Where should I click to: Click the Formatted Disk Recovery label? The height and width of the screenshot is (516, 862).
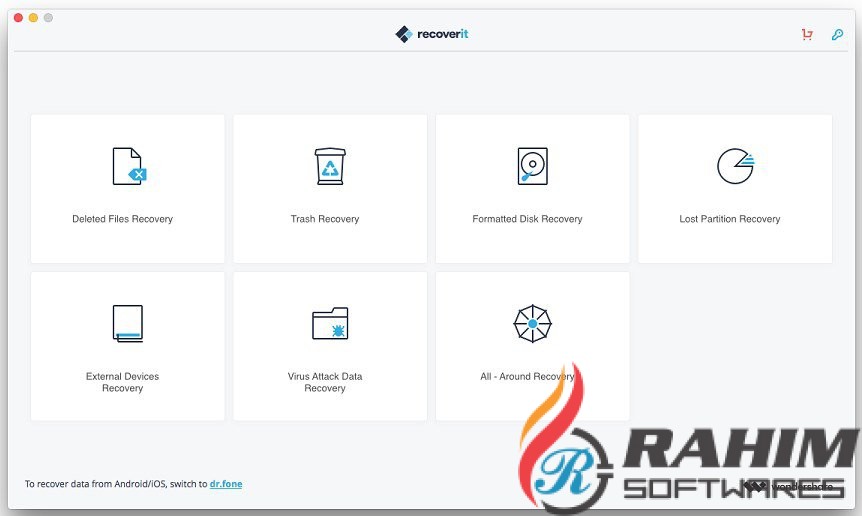527,219
